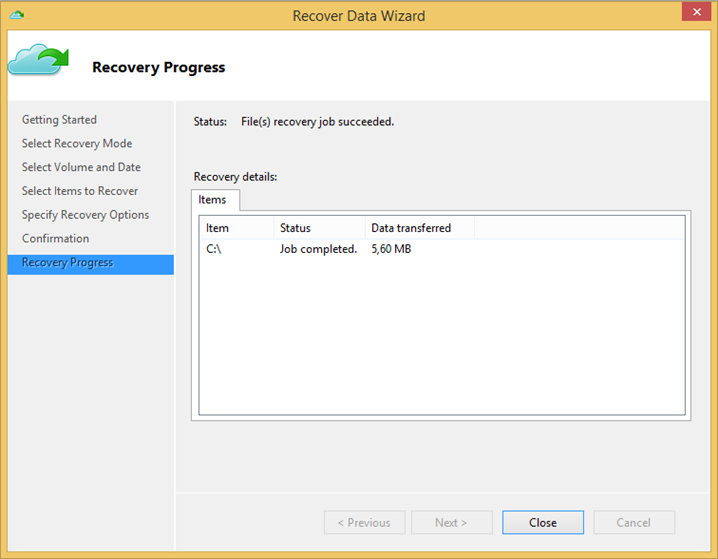The width and height of the screenshot is (718, 559).
Task: Click the cloud icon in the title bar
Action: pos(16,15)
